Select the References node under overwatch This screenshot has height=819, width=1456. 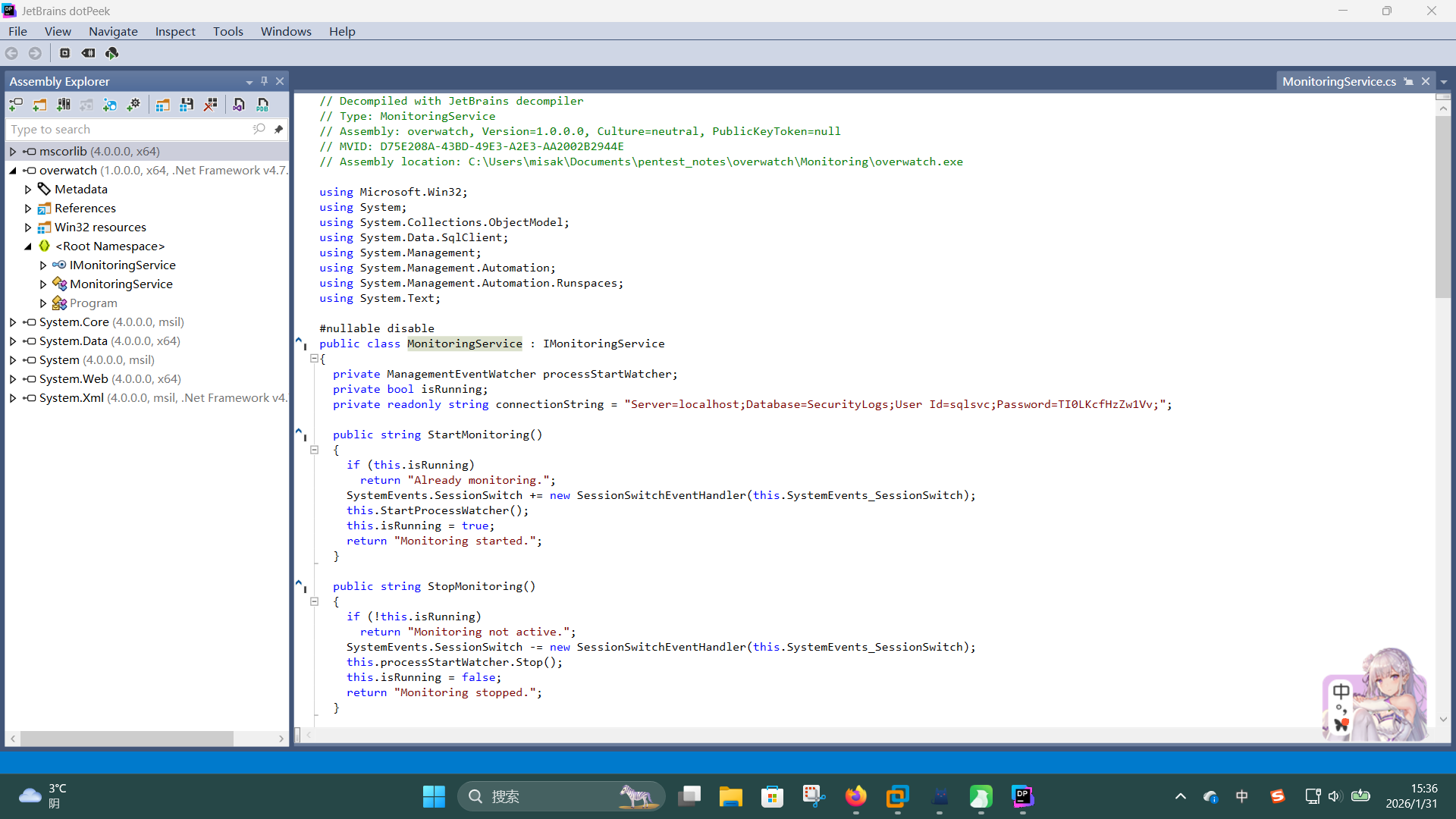coord(85,209)
